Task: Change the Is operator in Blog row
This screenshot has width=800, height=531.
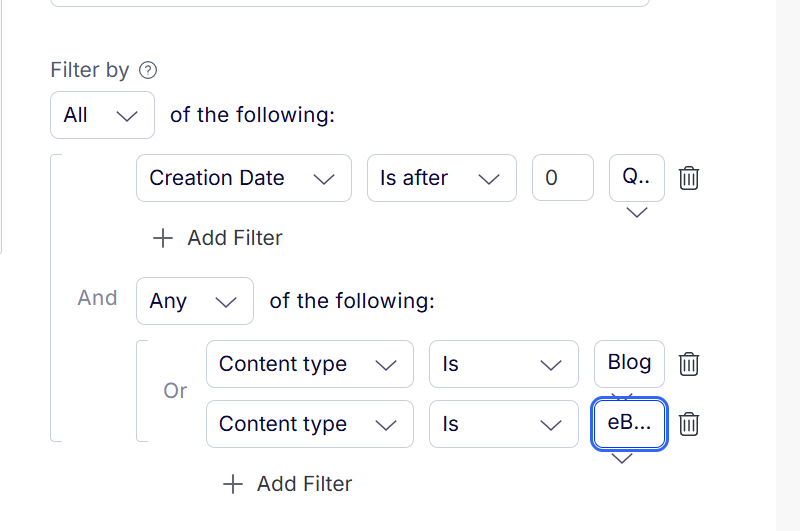Action: point(504,364)
